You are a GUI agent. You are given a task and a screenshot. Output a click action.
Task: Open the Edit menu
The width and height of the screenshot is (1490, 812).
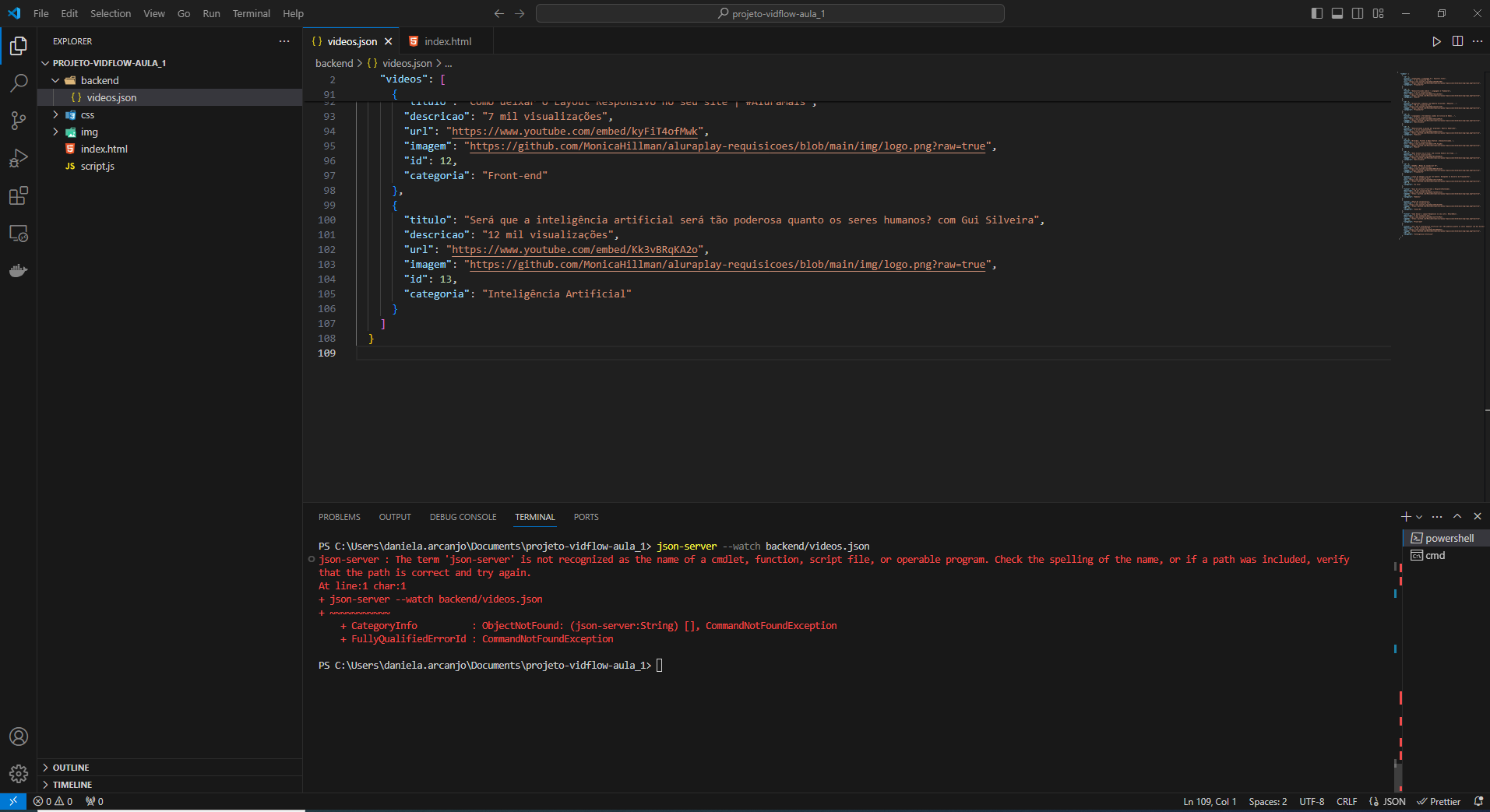(x=69, y=13)
